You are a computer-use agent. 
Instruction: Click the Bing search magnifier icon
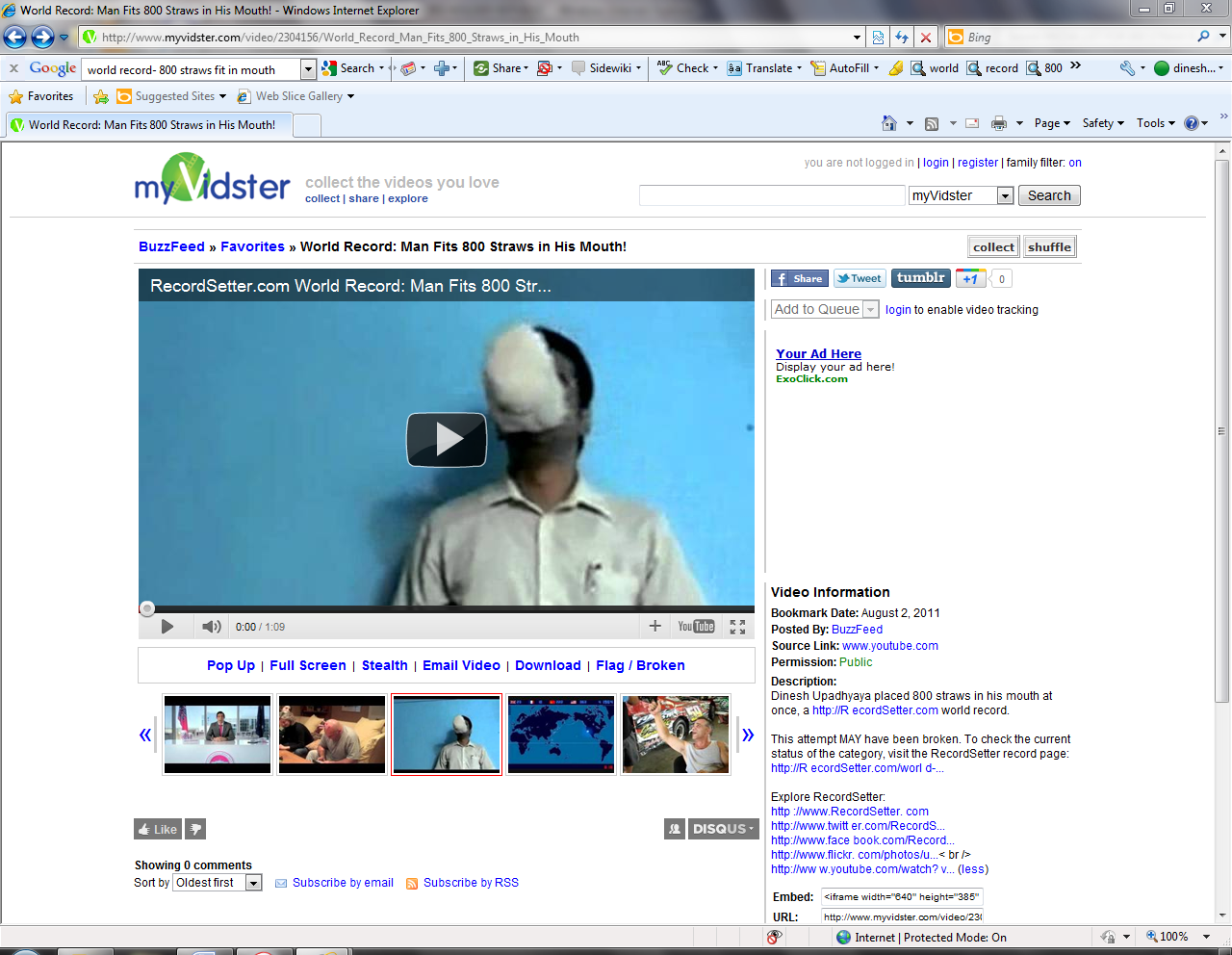pyautogui.click(x=1204, y=37)
